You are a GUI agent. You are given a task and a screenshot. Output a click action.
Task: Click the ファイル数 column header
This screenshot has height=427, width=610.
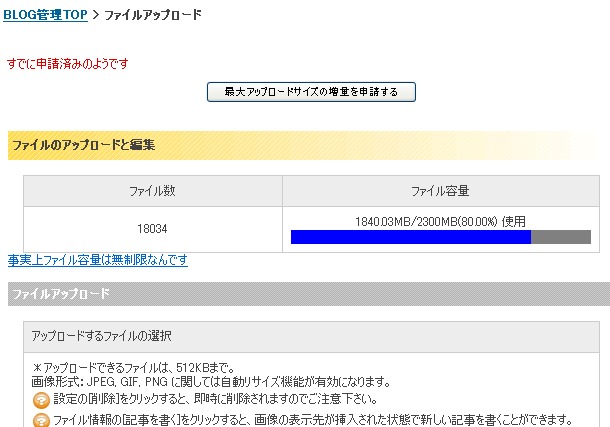pos(153,191)
